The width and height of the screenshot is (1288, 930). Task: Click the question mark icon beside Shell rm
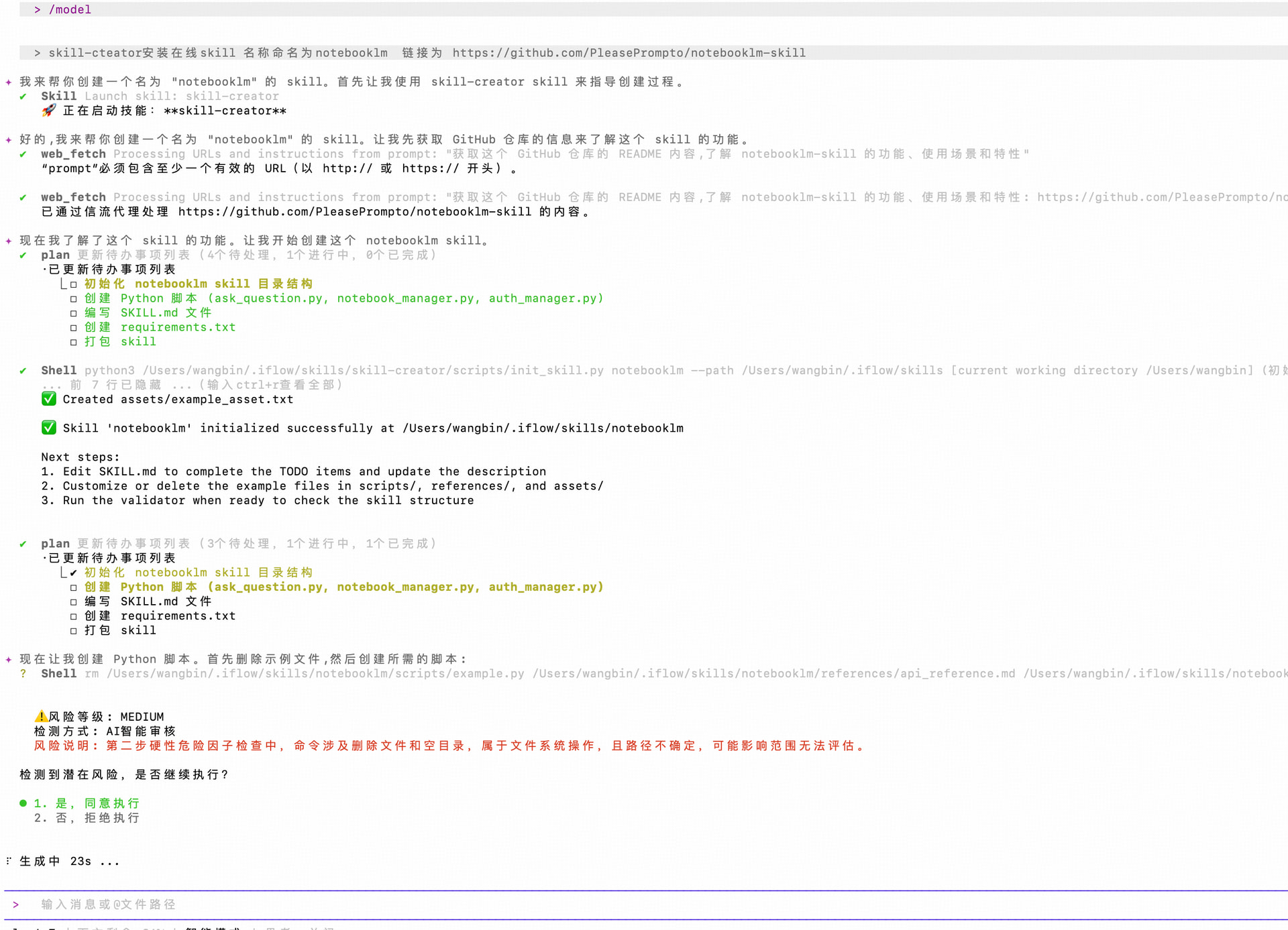coord(23,674)
